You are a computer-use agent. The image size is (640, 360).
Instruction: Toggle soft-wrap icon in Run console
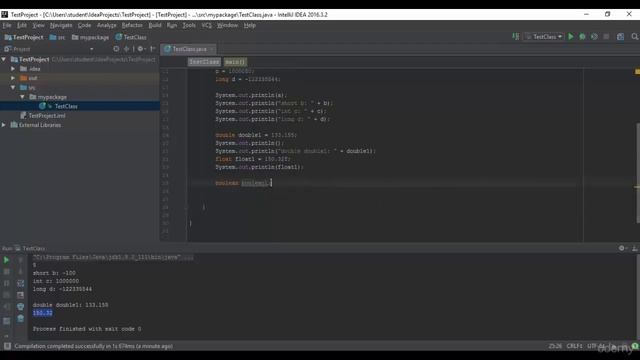pyautogui.click(x=20, y=283)
